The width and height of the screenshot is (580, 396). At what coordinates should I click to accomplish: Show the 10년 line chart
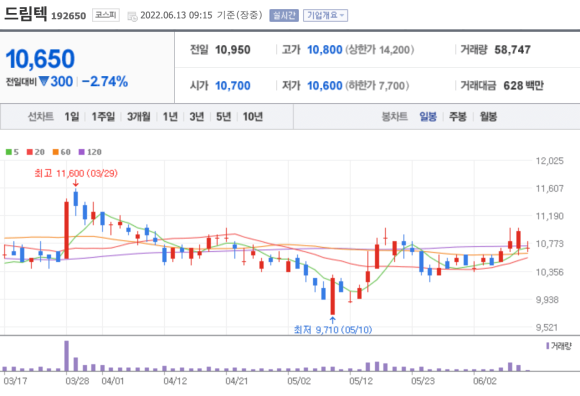[x=253, y=117]
